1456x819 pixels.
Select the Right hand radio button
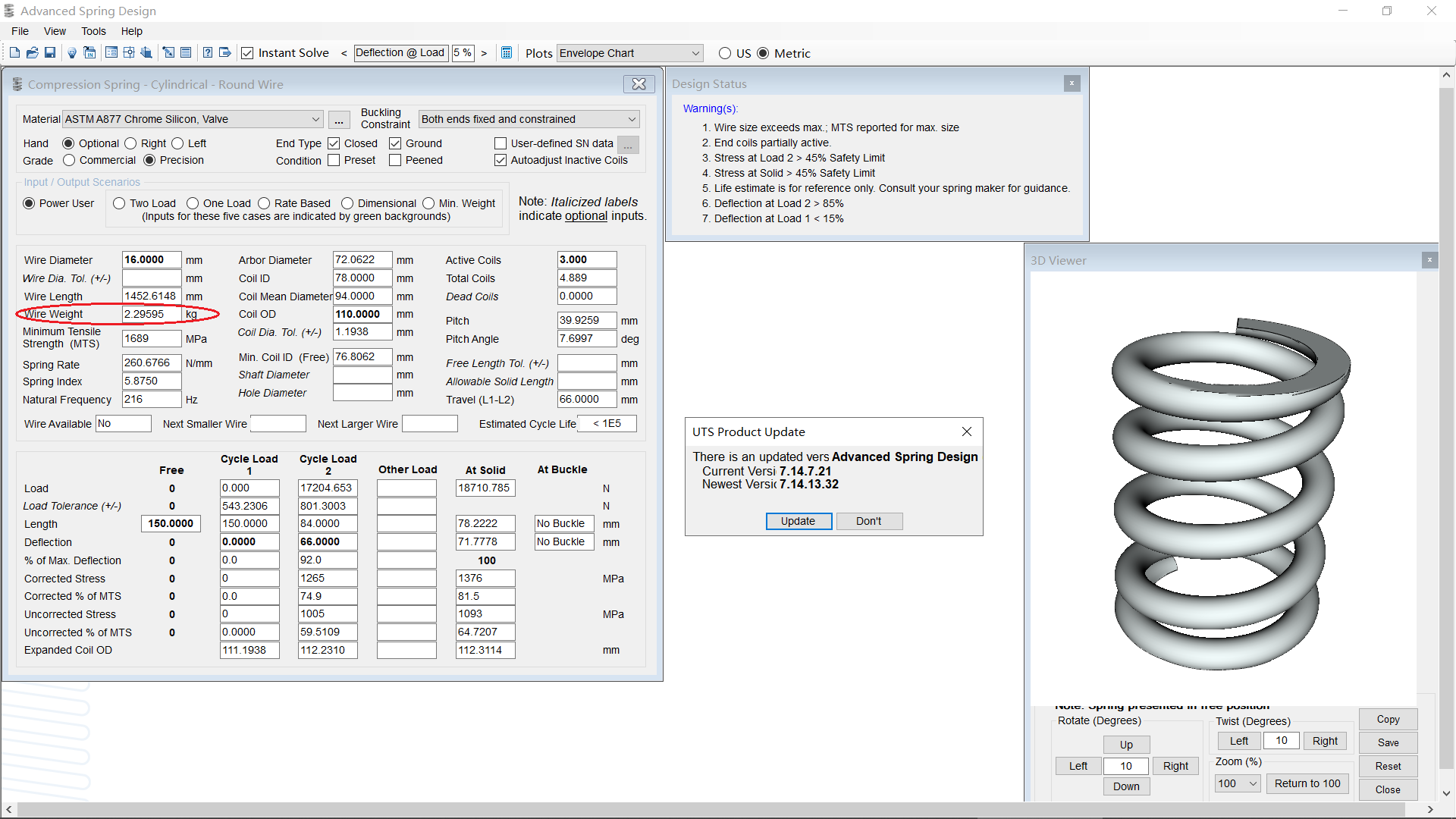[x=130, y=143]
